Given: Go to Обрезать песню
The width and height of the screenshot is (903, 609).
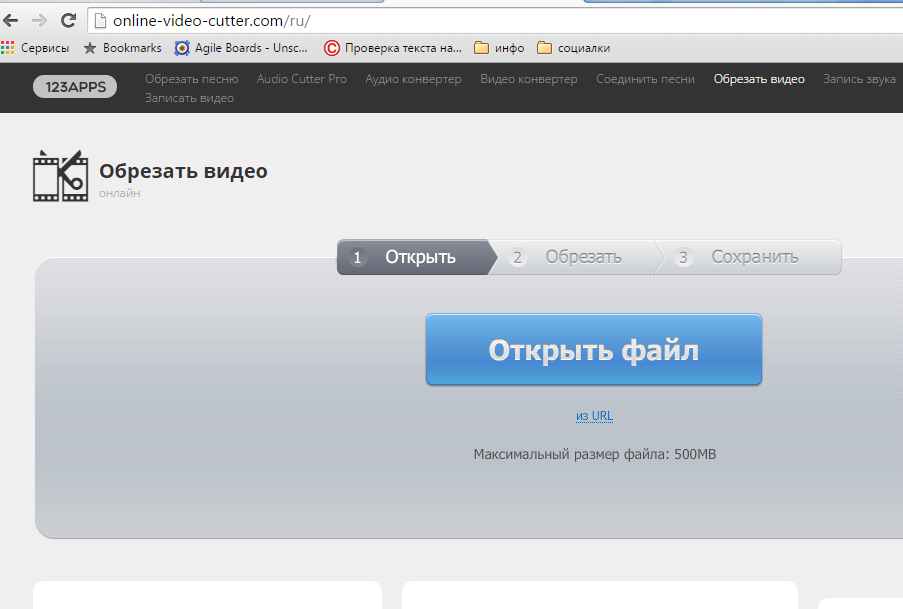Looking at the screenshot, I should pos(191,79).
